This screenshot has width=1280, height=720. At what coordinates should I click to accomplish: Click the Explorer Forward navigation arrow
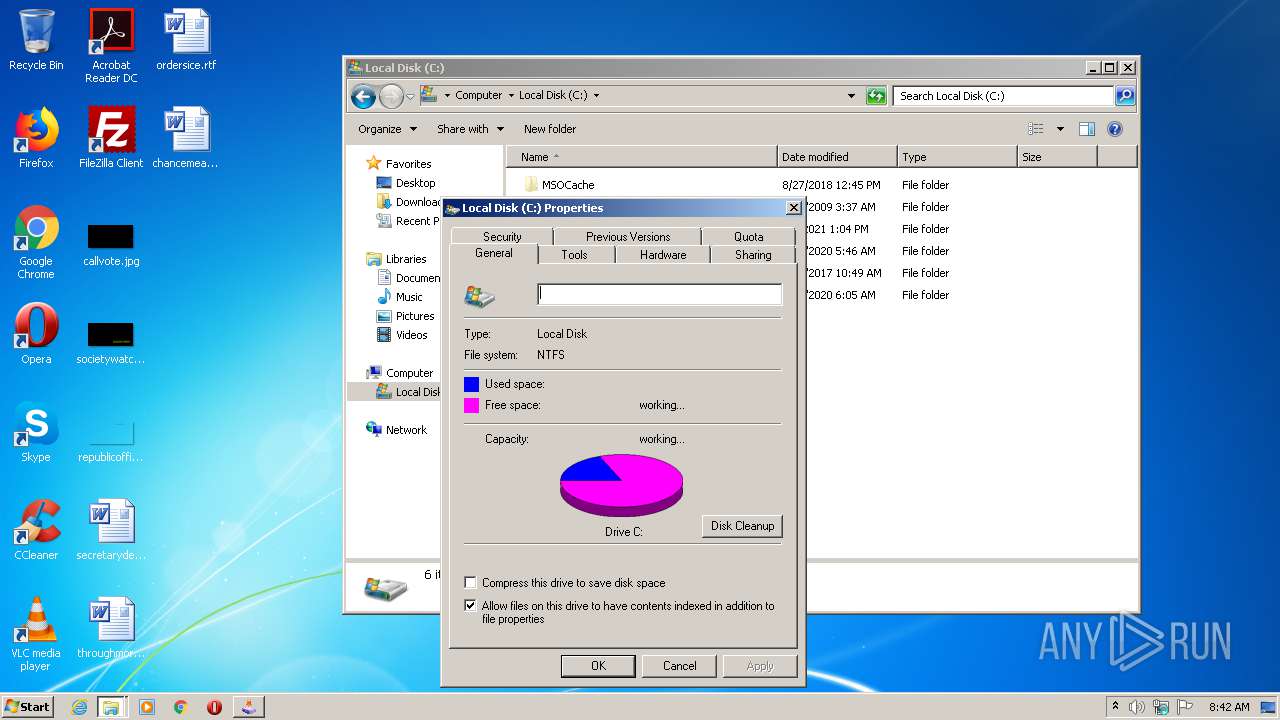[x=391, y=96]
